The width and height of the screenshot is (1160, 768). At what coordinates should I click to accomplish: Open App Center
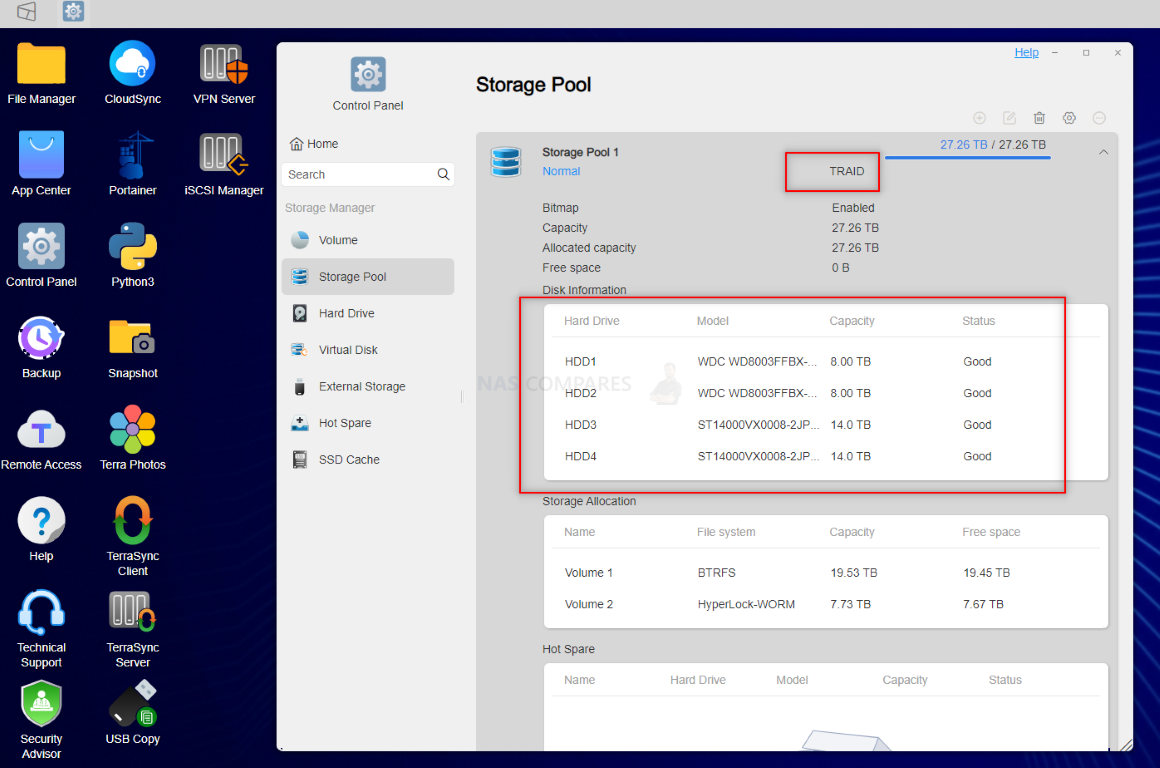[x=41, y=164]
